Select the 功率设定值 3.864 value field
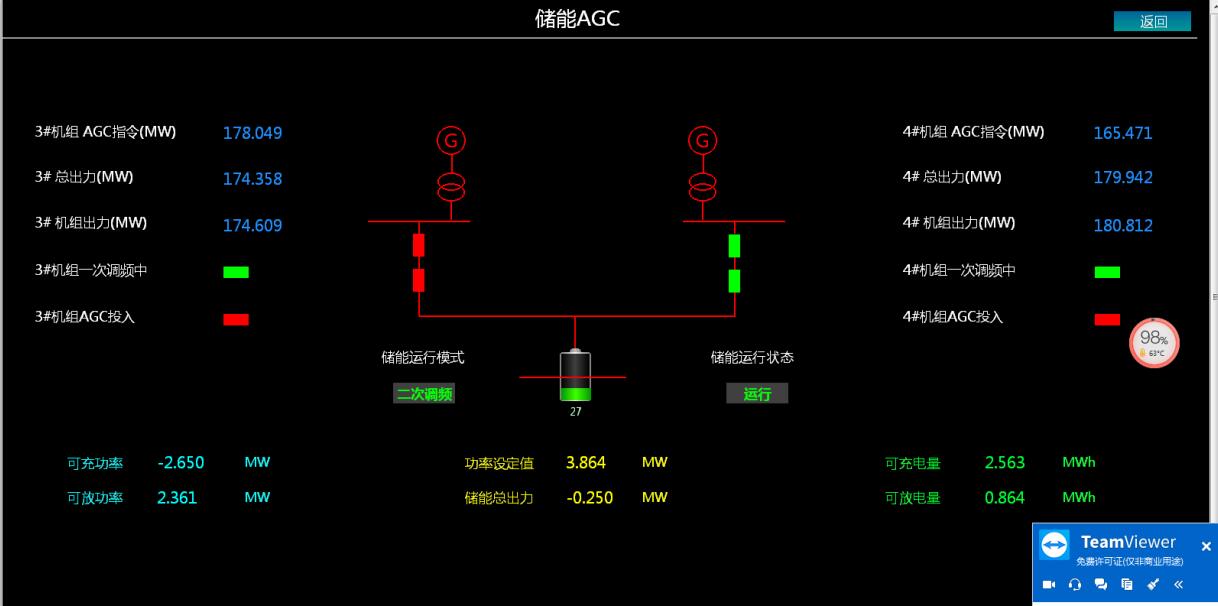This screenshot has width=1218, height=606. 586,463
